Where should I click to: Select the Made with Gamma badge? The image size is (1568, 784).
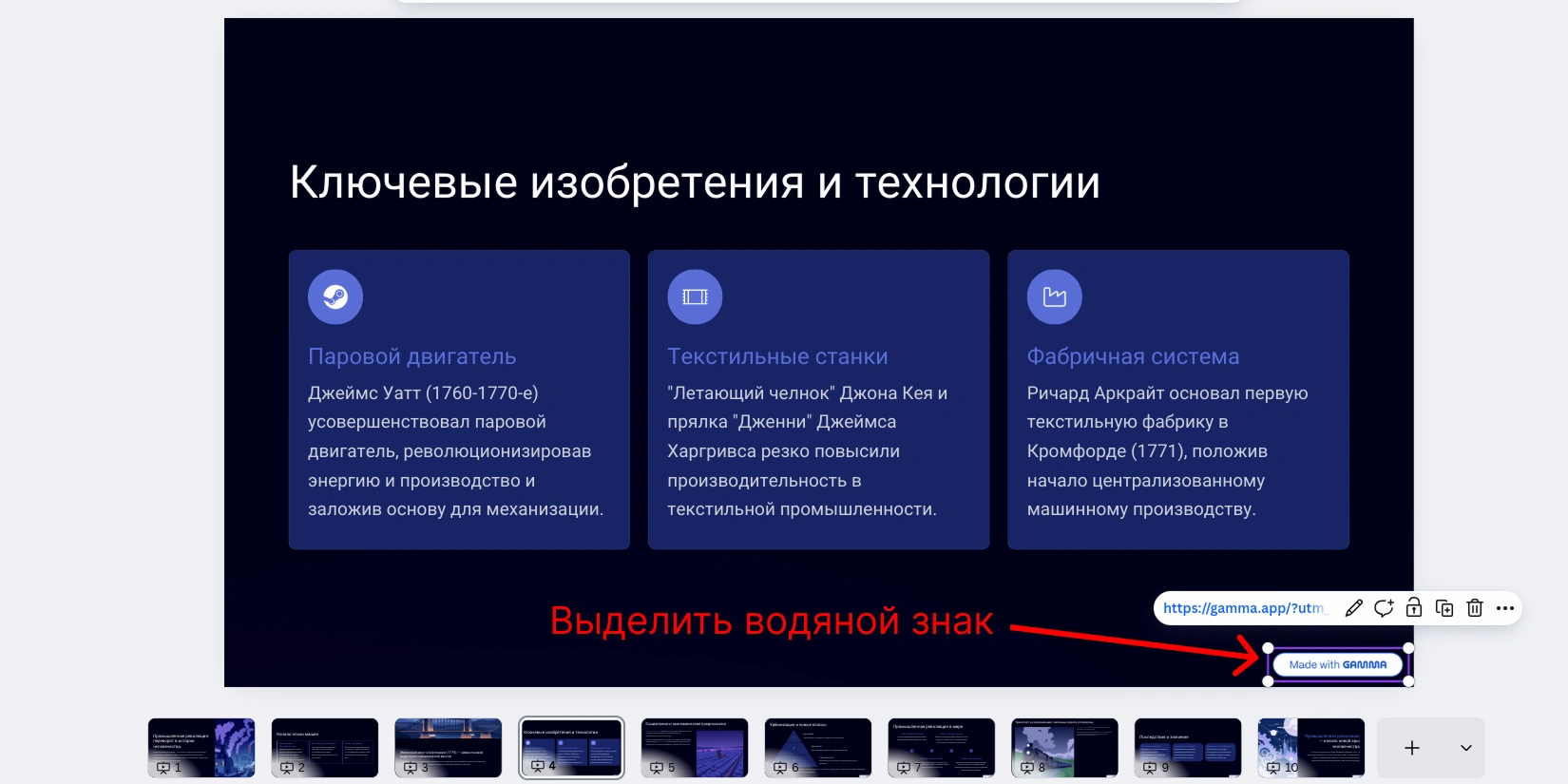[x=1338, y=664]
